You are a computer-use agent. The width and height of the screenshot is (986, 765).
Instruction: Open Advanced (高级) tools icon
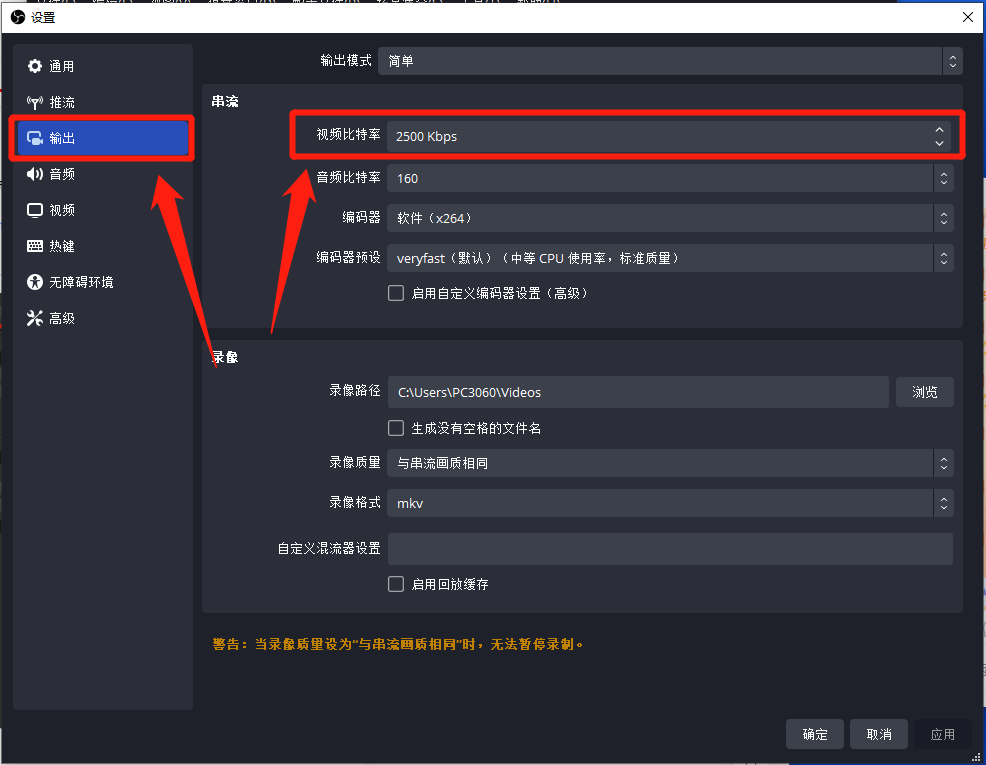click(x=35, y=318)
